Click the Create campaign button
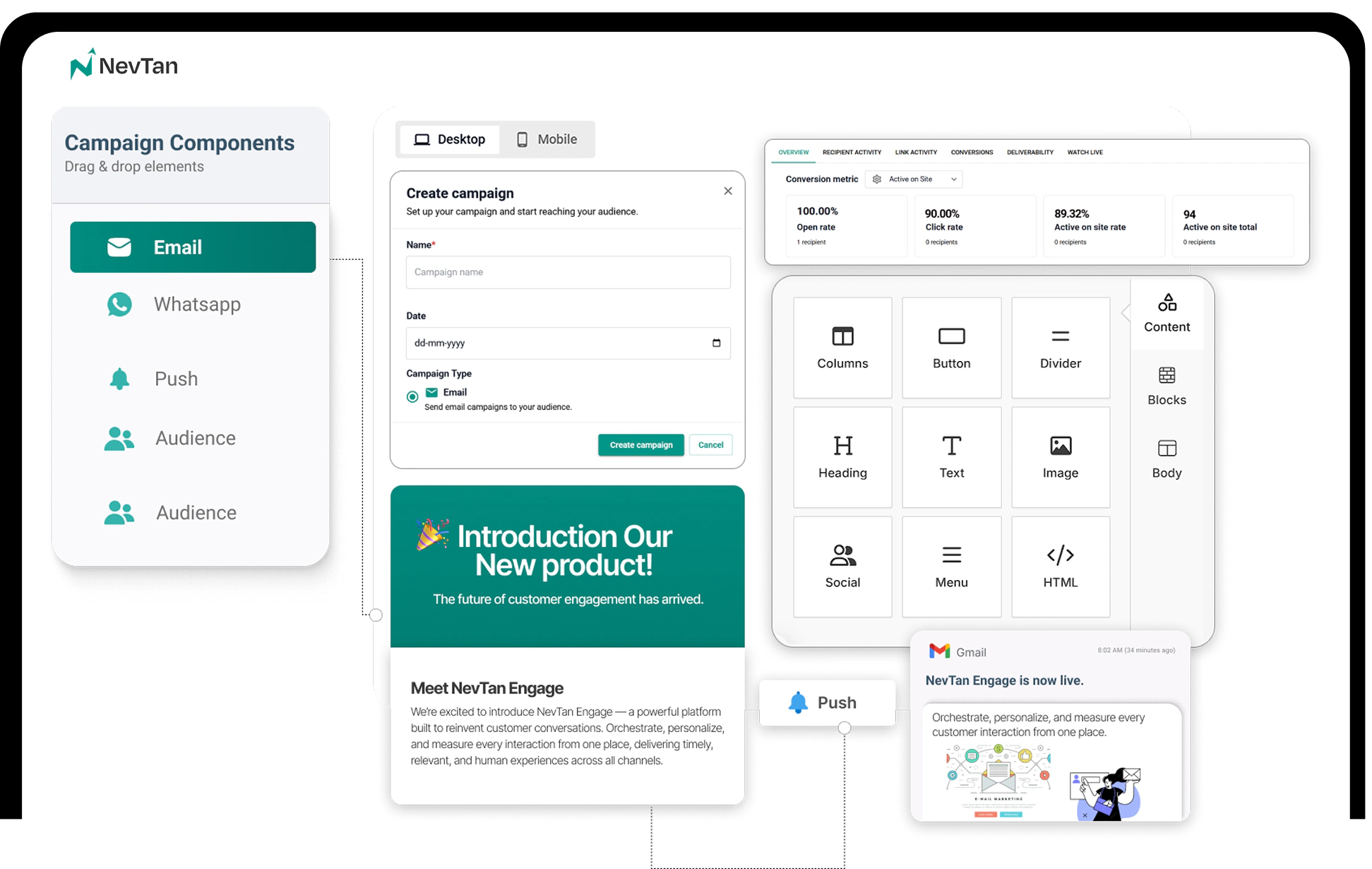This screenshot has width=1372, height=869. click(x=641, y=445)
